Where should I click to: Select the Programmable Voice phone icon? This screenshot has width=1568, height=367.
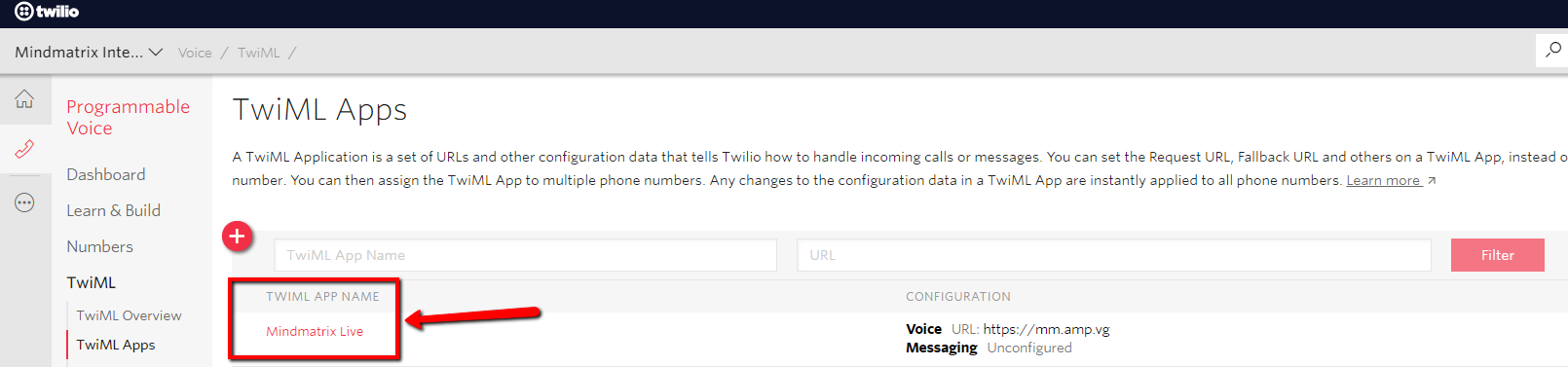(x=24, y=149)
